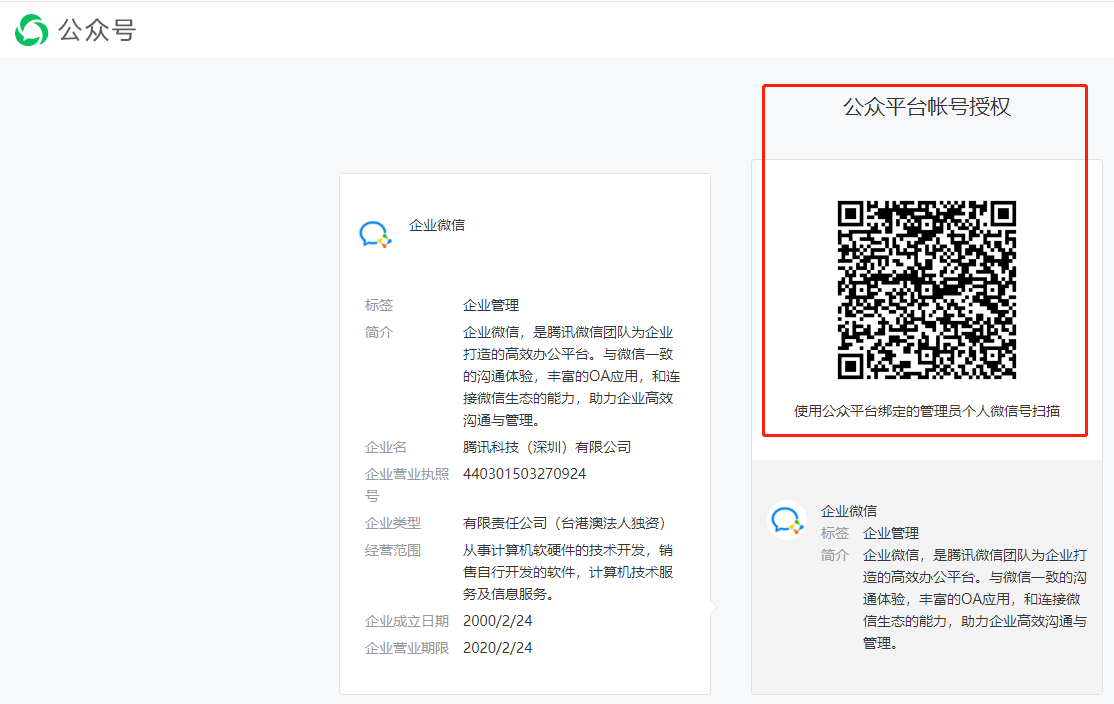Click the 公众平台帐号授权 heading
This screenshot has width=1114, height=704.
coord(926,107)
